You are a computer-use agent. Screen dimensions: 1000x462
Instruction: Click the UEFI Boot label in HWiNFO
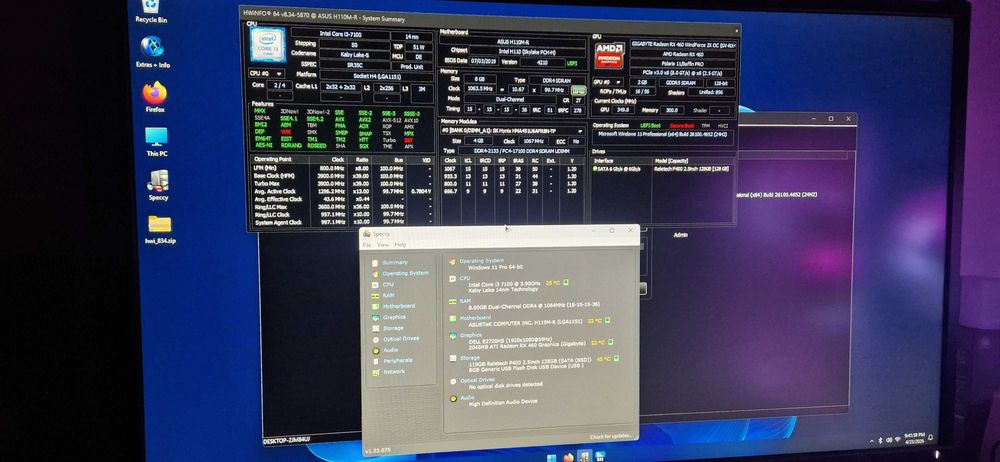651,126
